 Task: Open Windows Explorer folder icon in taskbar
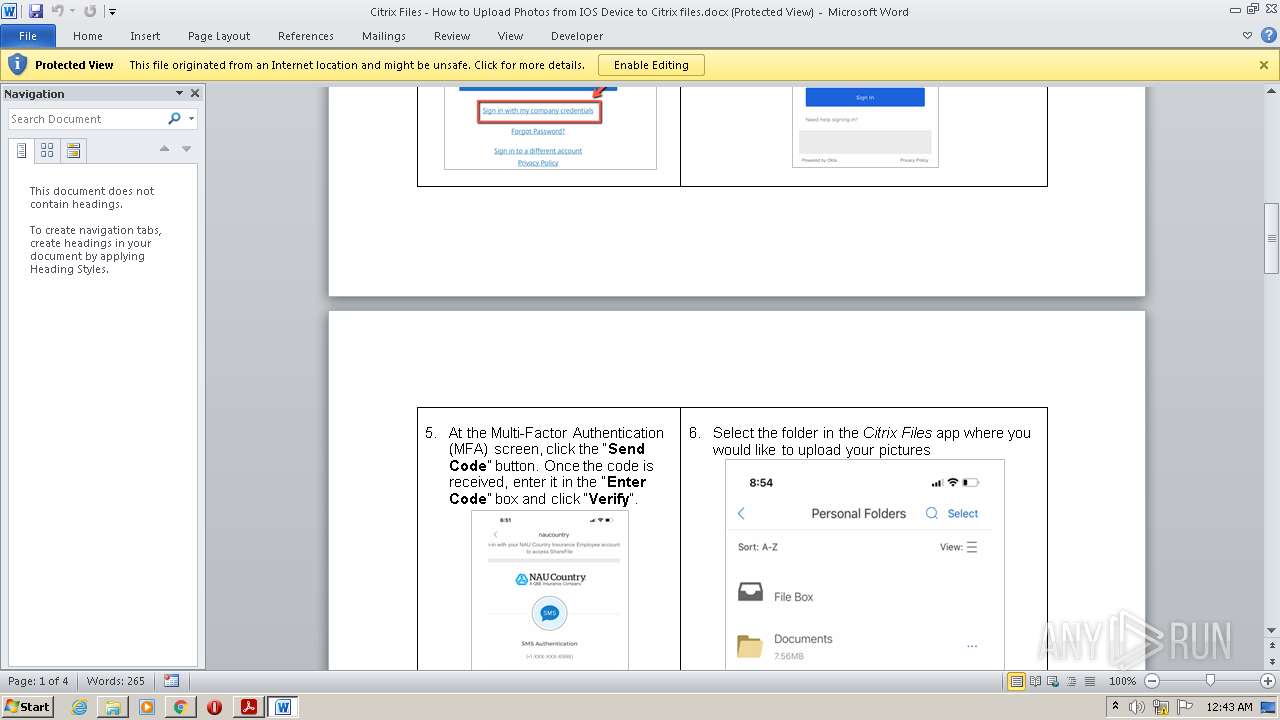(x=113, y=707)
